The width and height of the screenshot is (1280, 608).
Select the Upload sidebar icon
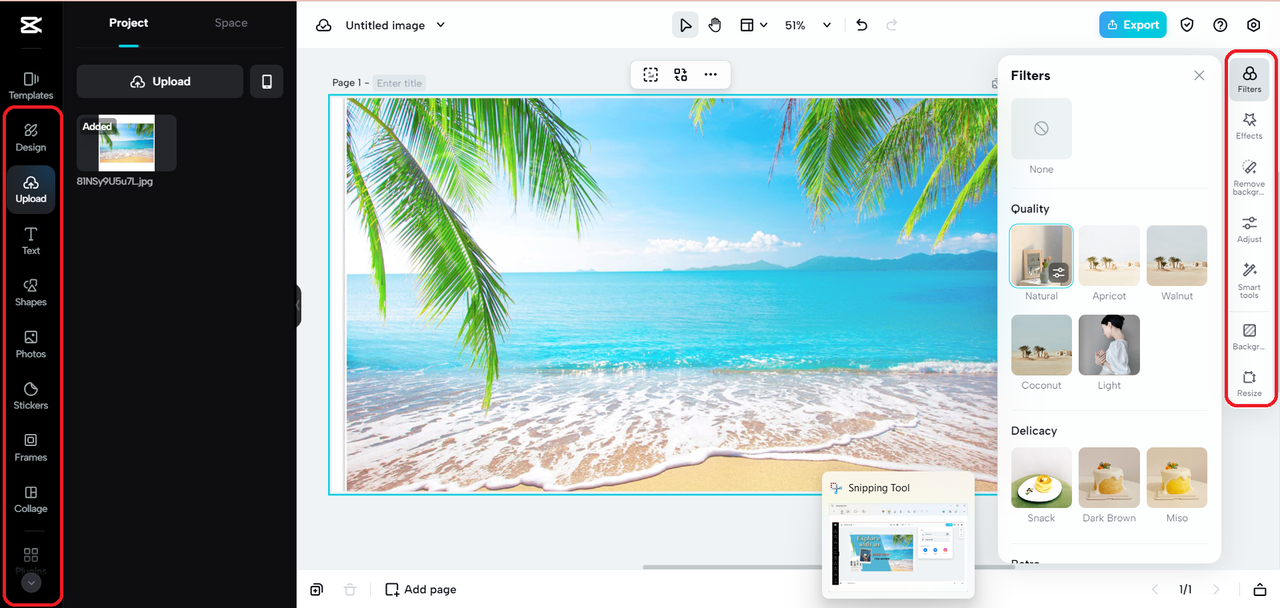tap(31, 190)
